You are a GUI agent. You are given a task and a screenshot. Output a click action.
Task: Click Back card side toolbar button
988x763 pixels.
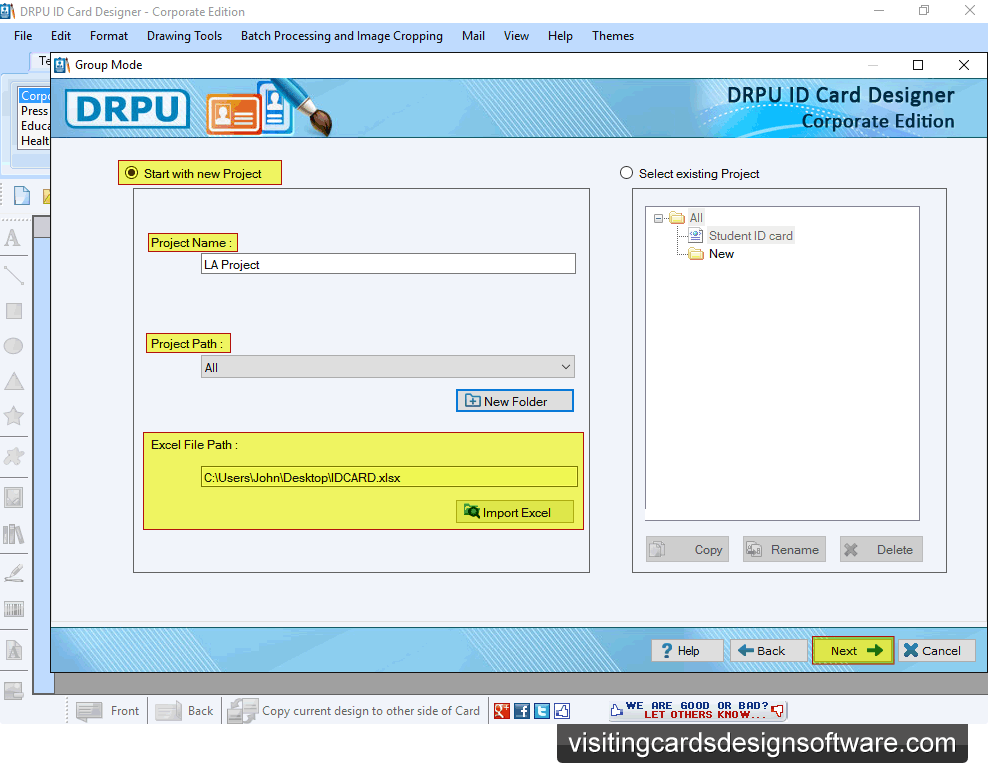point(184,711)
